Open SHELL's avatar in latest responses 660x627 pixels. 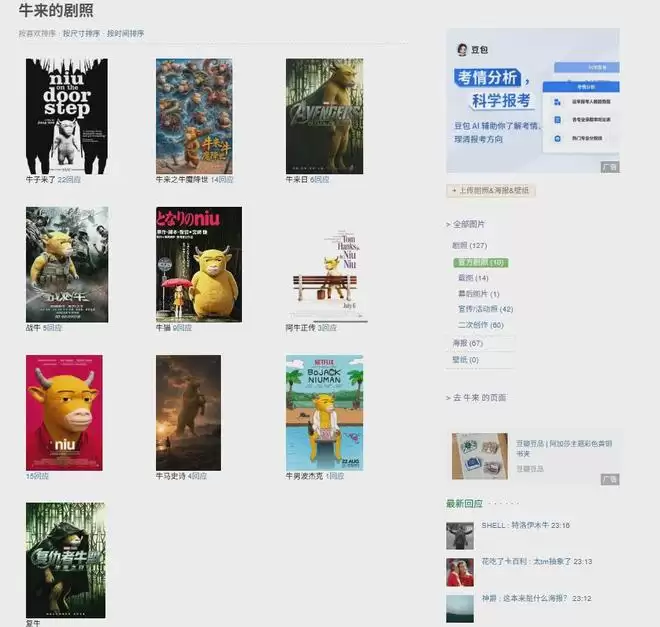coord(460,536)
